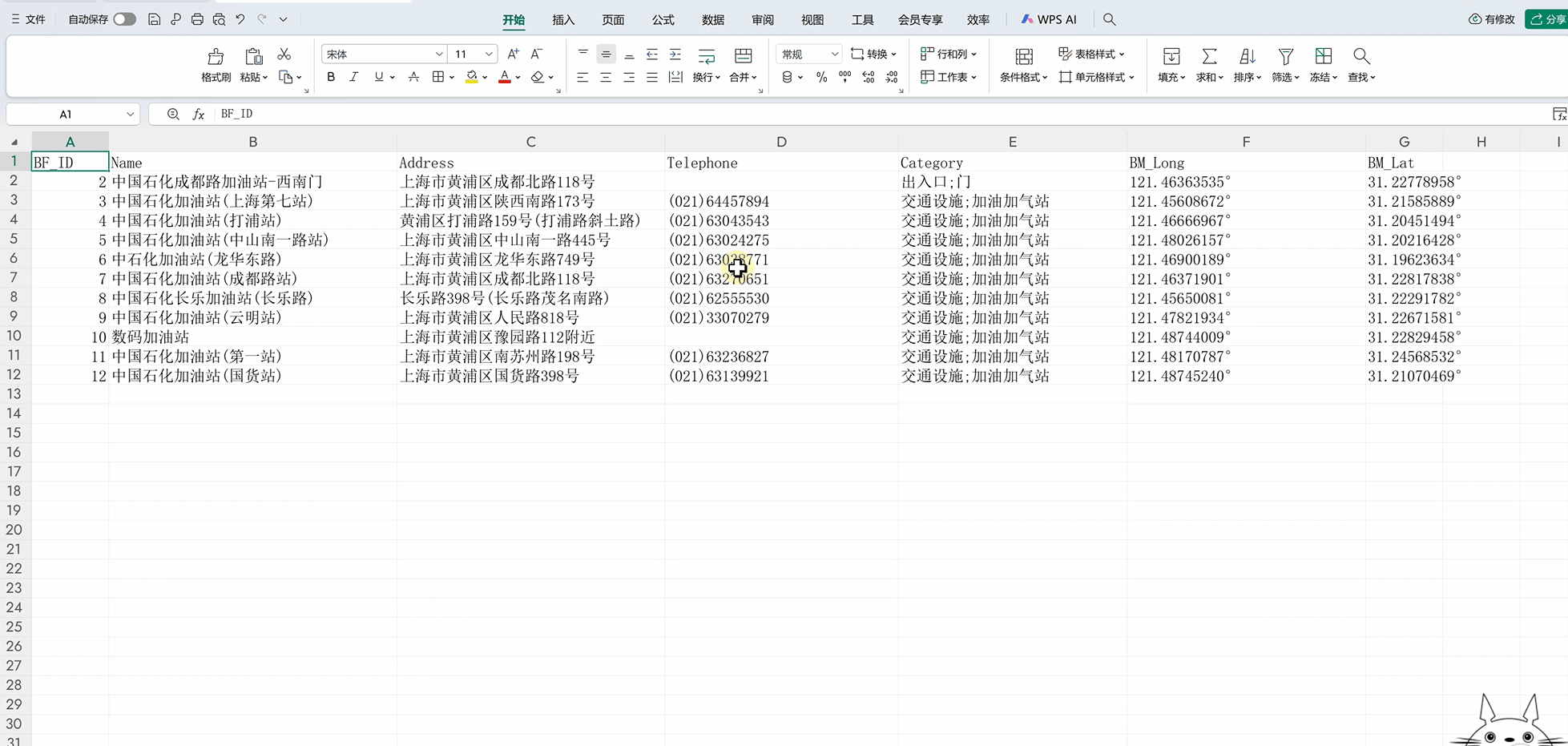The image size is (1568, 746).
Task: Click the Save icon in quick access toolbar
Action: (x=155, y=19)
